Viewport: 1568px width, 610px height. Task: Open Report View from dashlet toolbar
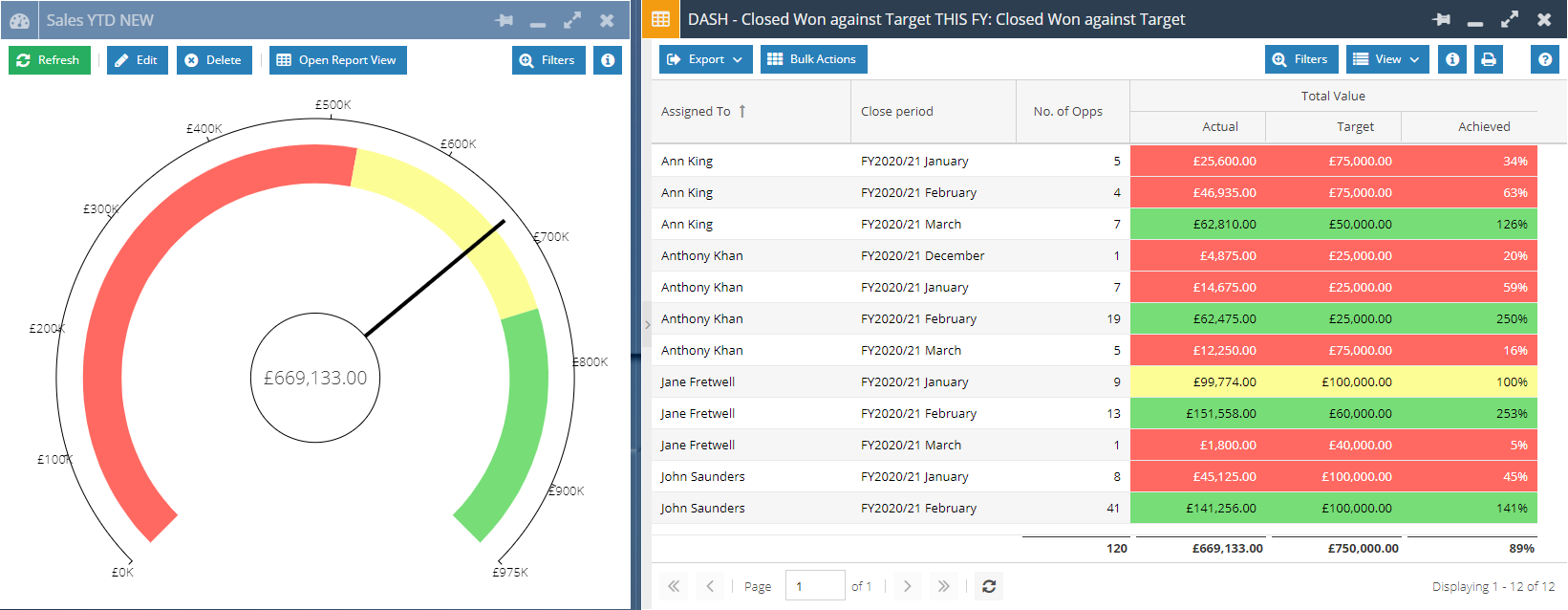pos(337,60)
